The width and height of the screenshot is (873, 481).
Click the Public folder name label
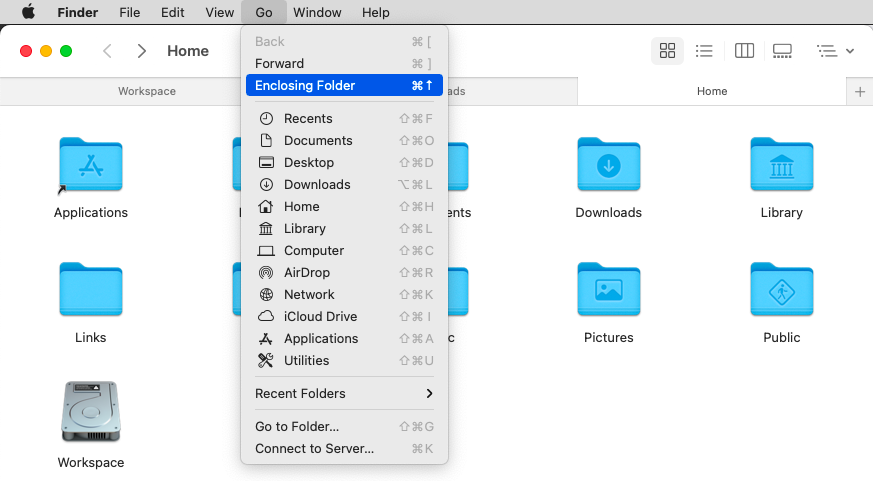(782, 337)
